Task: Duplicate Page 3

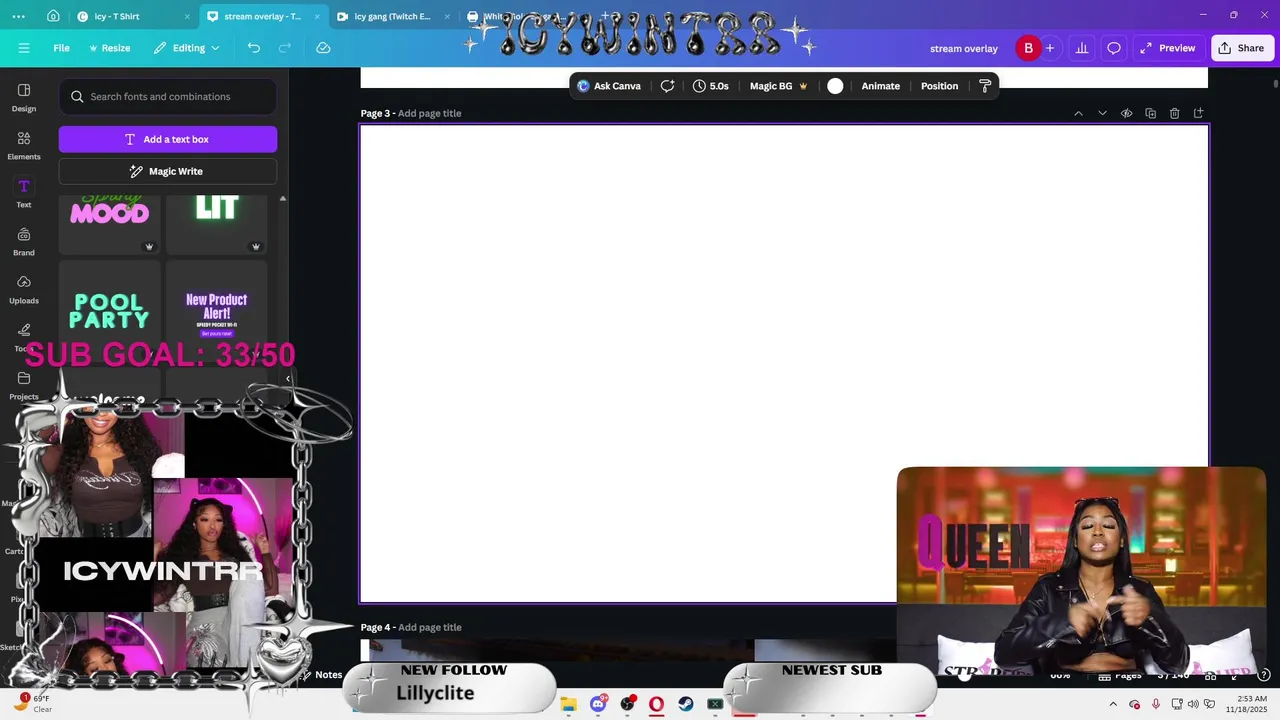Action: click(x=1150, y=113)
